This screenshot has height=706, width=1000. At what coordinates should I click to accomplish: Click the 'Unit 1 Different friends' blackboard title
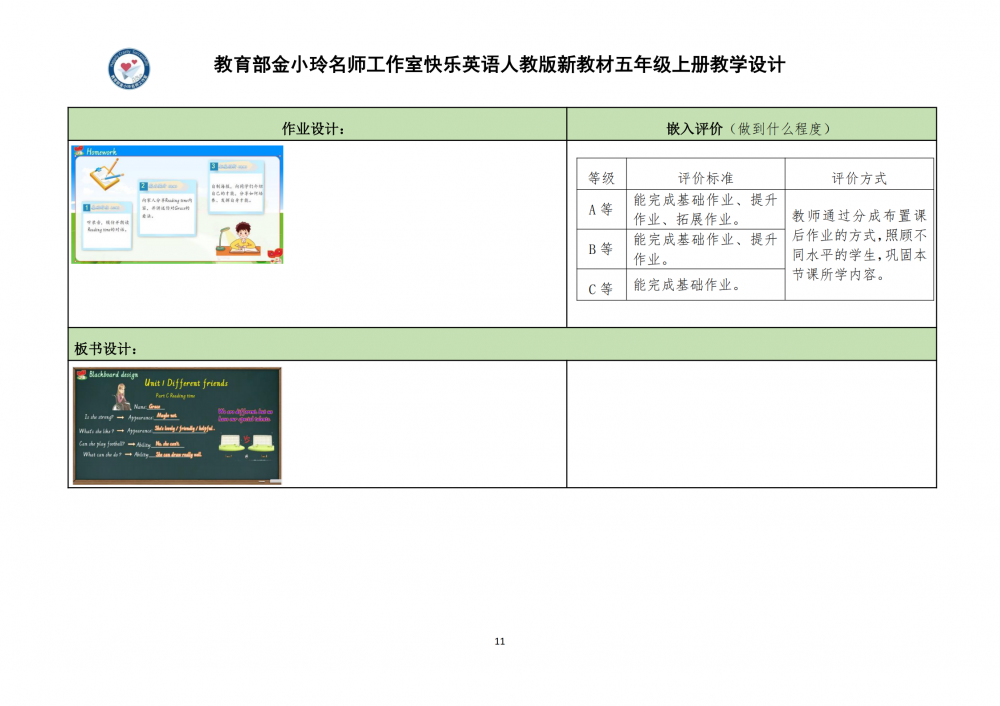[x=186, y=383]
